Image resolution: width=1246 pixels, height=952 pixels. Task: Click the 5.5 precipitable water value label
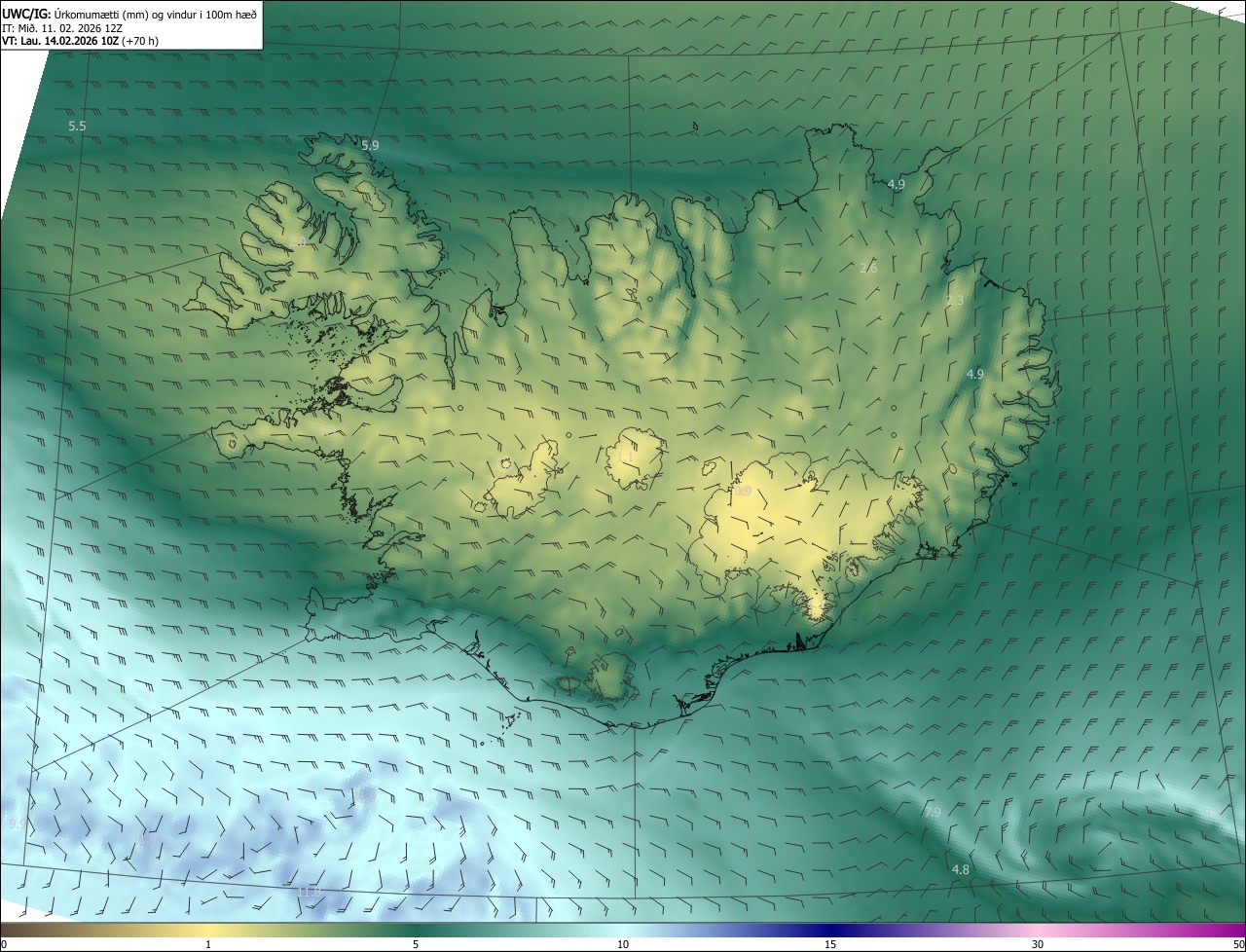click(77, 127)
